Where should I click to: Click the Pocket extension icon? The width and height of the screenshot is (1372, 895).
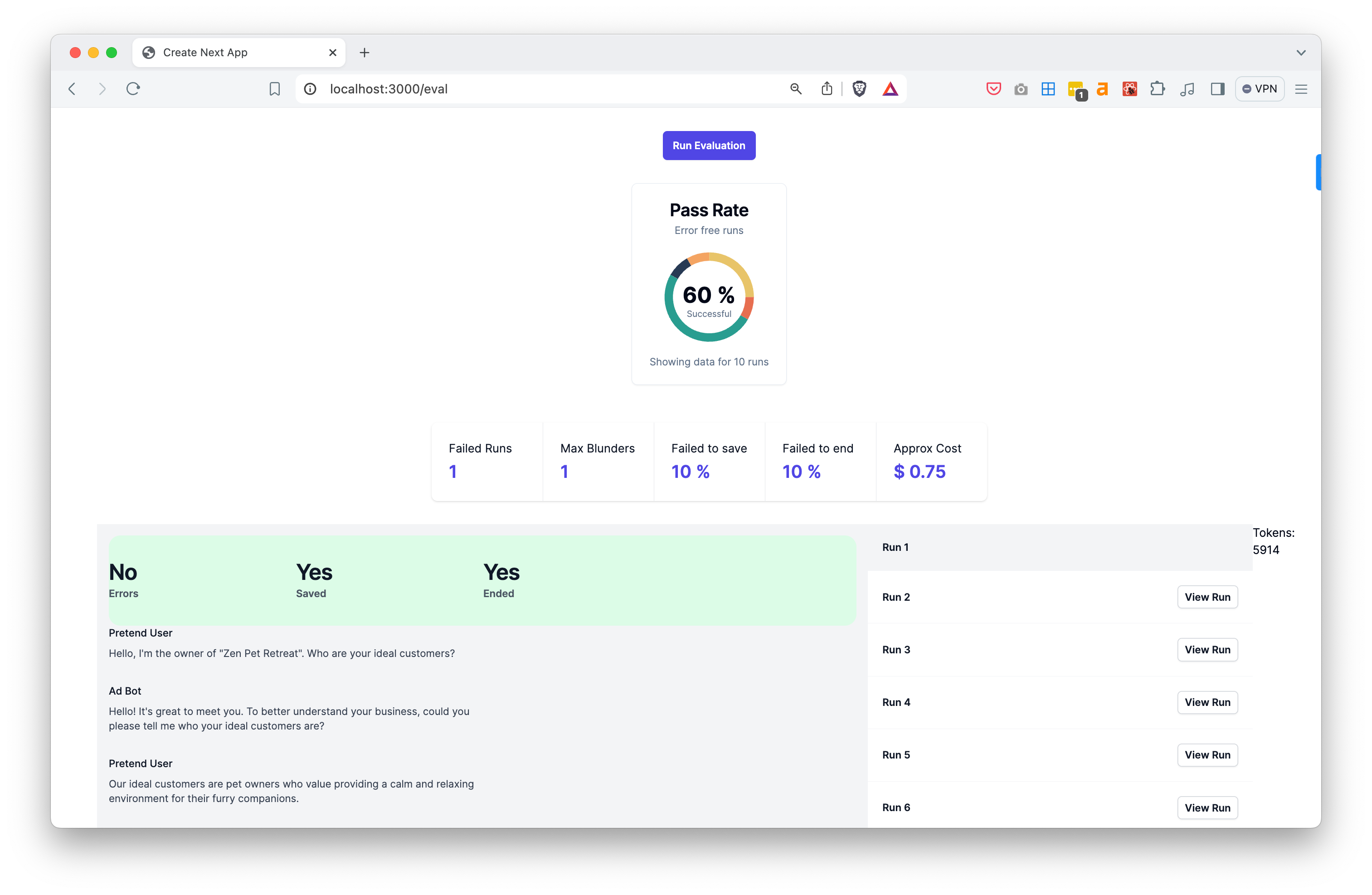tap(993, 89)
